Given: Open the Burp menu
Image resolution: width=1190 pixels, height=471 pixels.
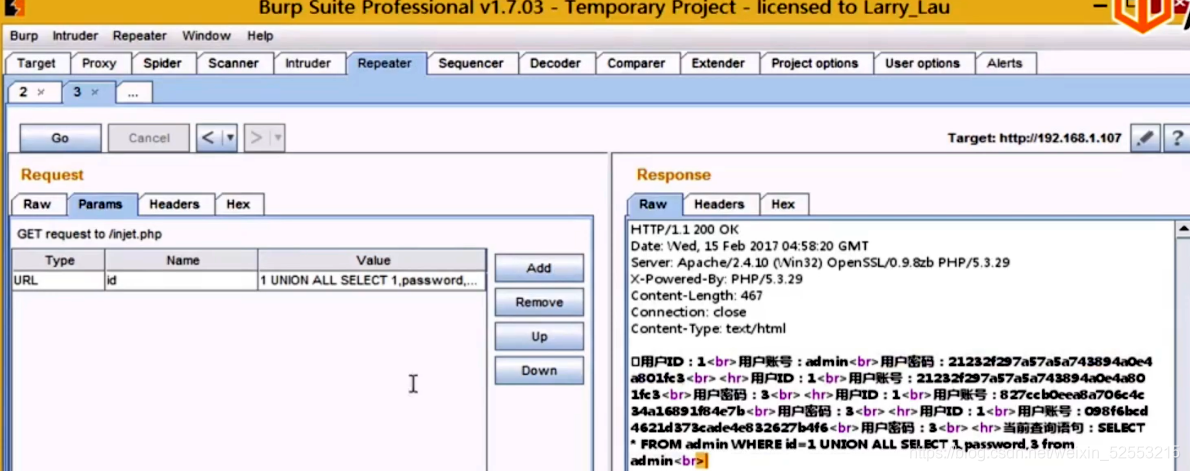Looking at the screenshot, I should point(24,36).
